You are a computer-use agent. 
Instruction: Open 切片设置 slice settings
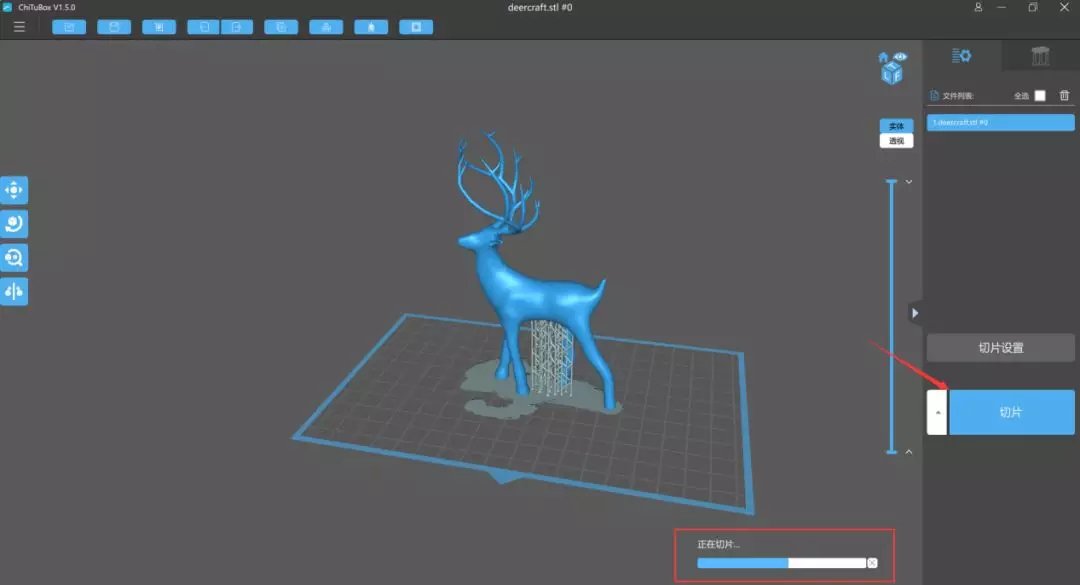pyautogui.click(x=1000, y=348)
